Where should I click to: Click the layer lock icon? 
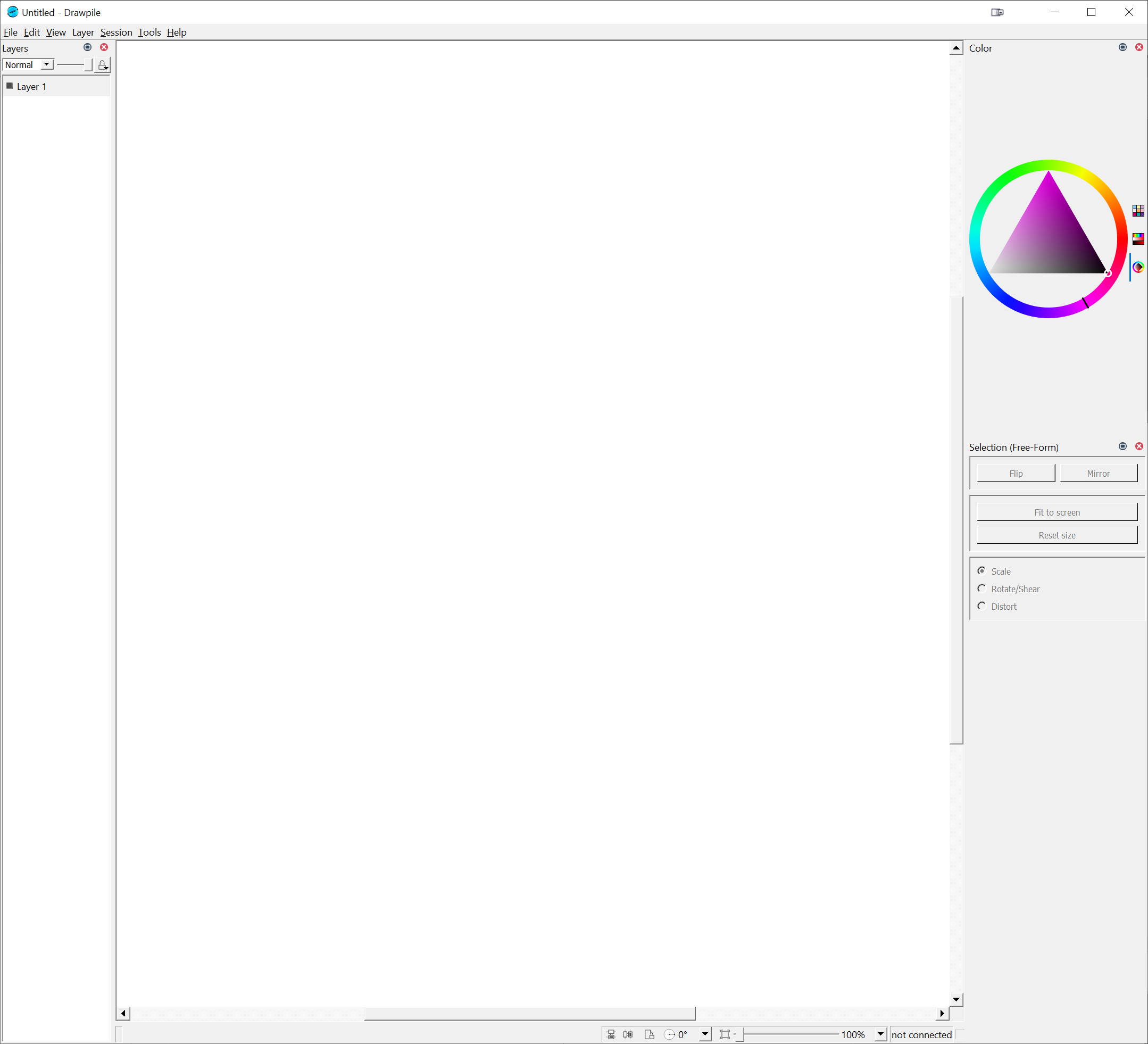click(x=103, y=65)
